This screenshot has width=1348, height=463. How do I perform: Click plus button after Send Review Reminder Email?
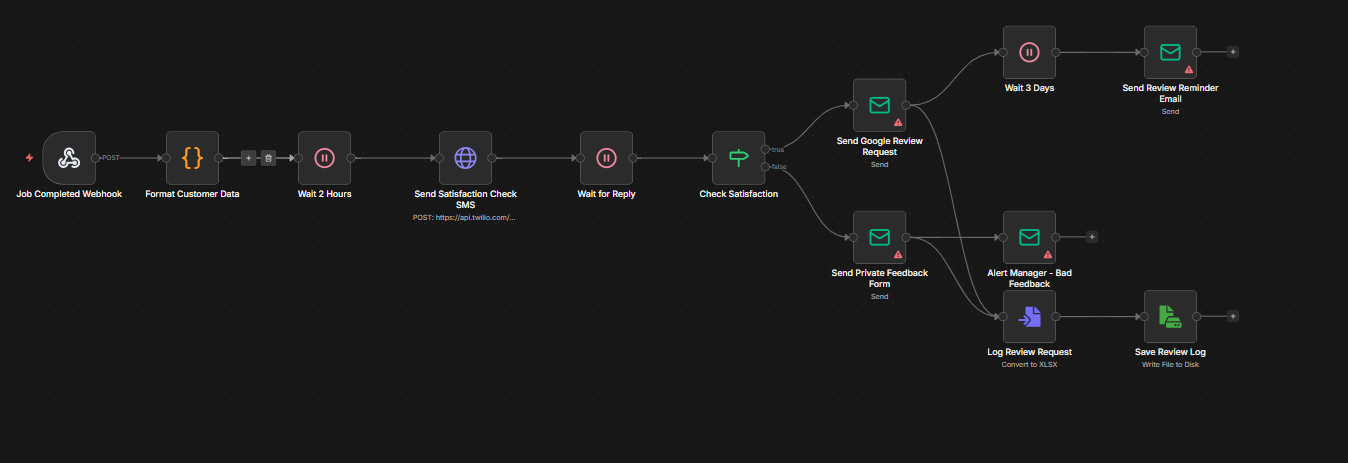pyautogui.click(x=1232, y=52)
